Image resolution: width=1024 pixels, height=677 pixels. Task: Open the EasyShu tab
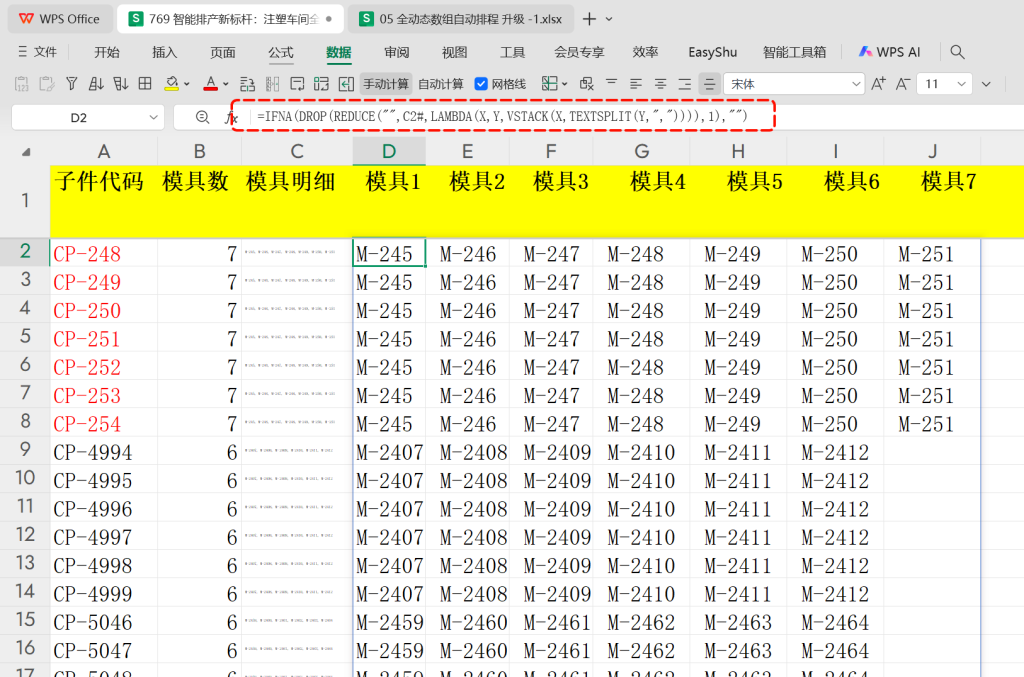click(712, 52)
